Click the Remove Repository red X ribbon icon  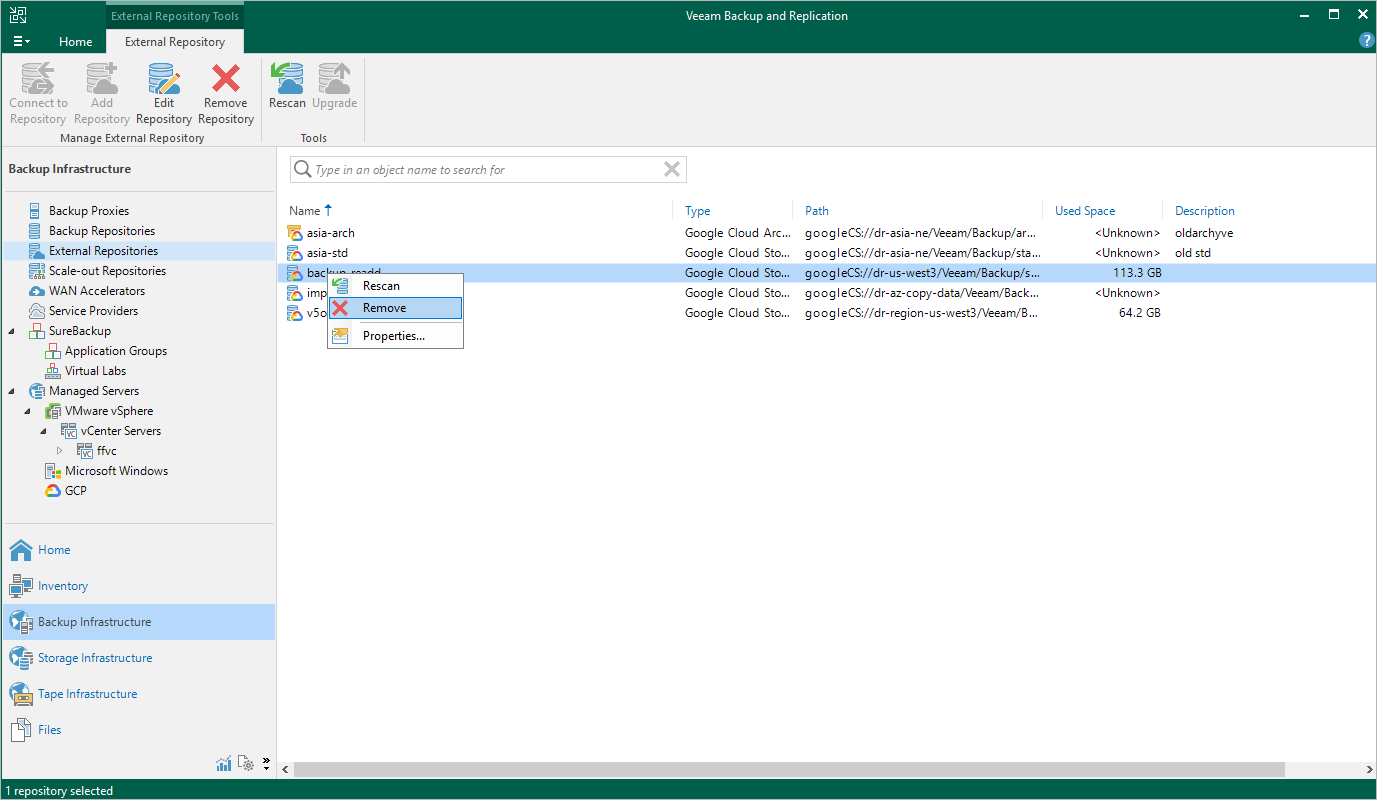pyautogui.click(x=226, y=78)
